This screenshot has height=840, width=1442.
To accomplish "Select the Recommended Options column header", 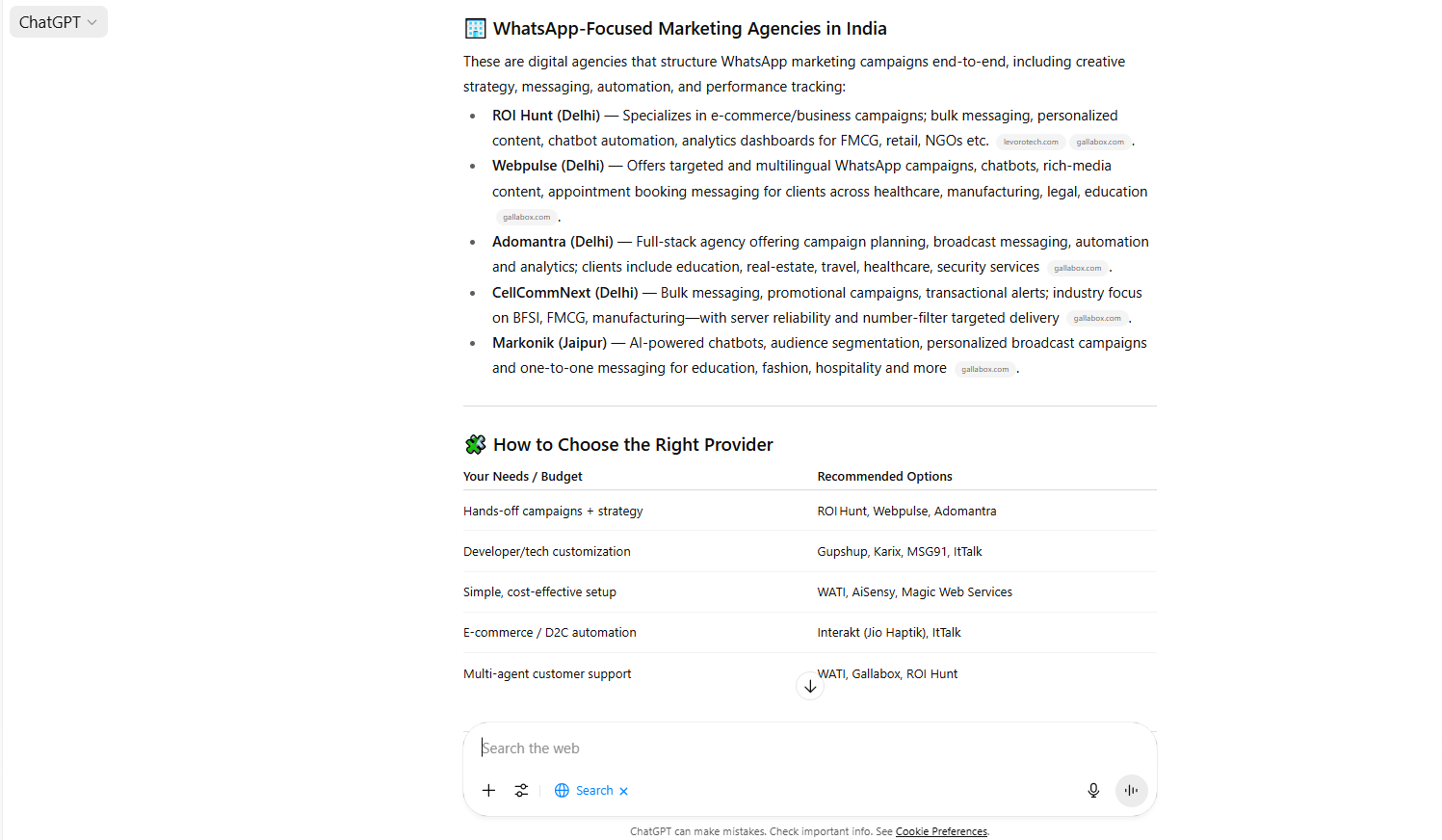I will pyautogui.click(x=884, y=476).
